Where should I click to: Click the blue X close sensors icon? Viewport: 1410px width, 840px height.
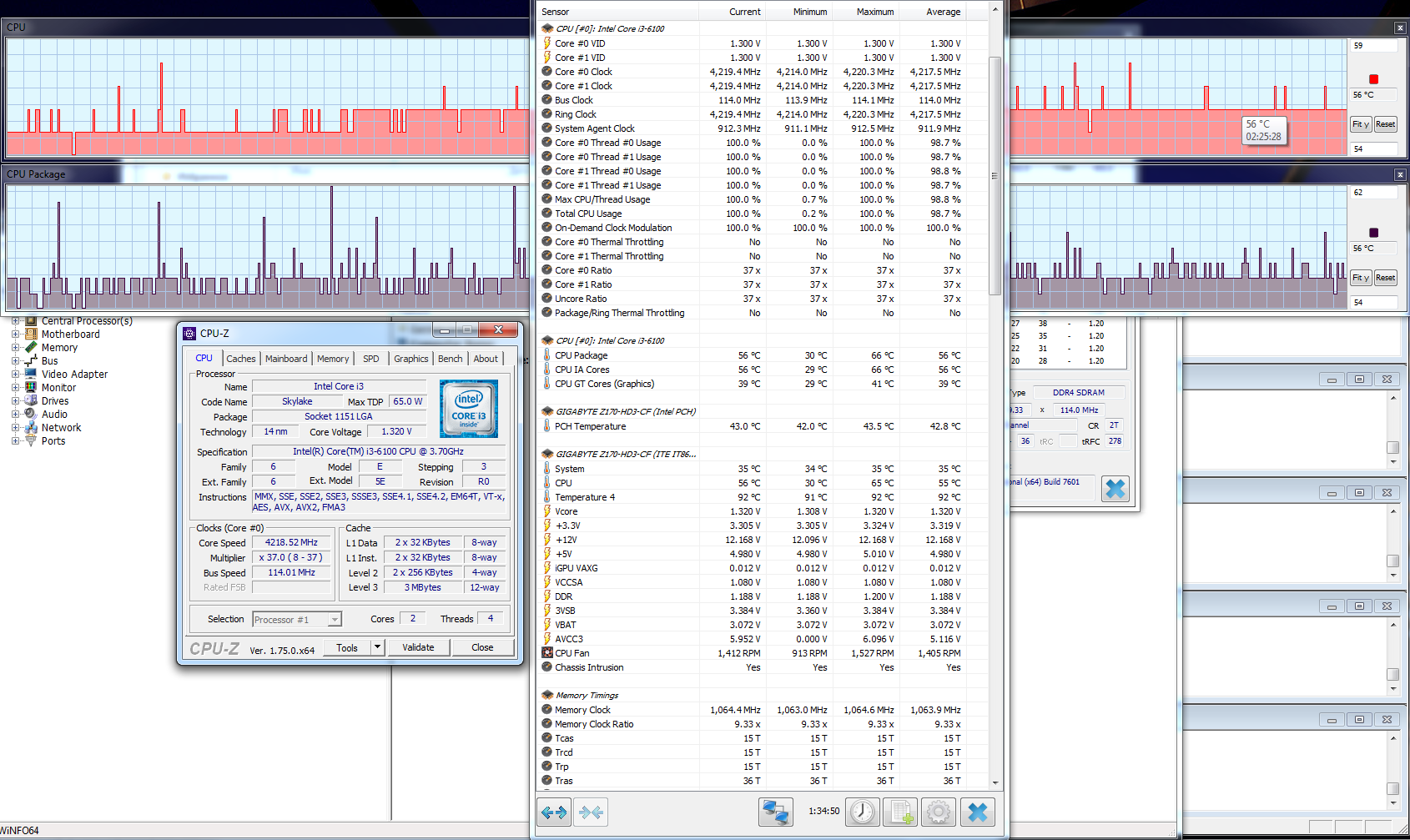coord(978,812)
